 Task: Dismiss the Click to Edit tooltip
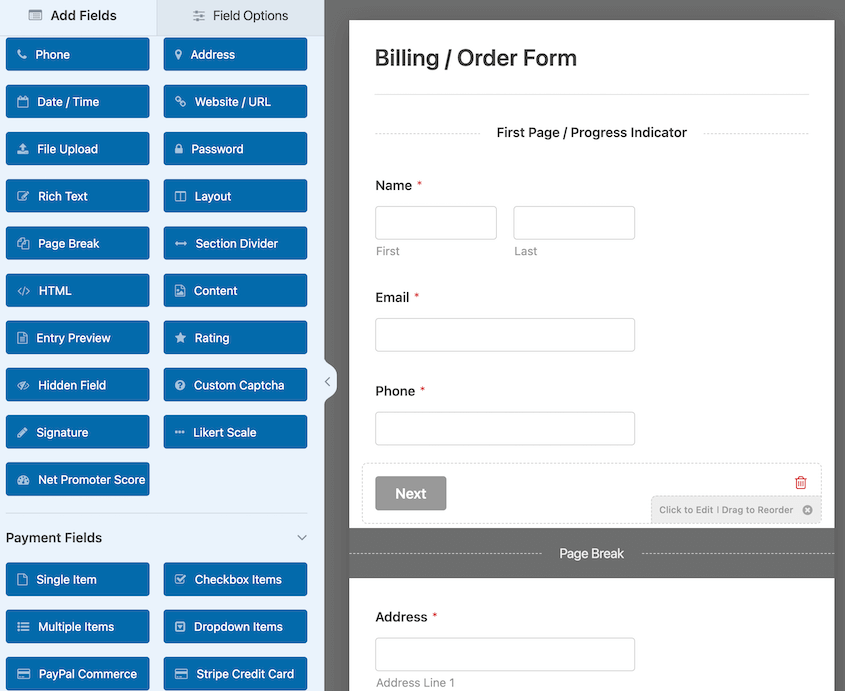coord(808,509)
